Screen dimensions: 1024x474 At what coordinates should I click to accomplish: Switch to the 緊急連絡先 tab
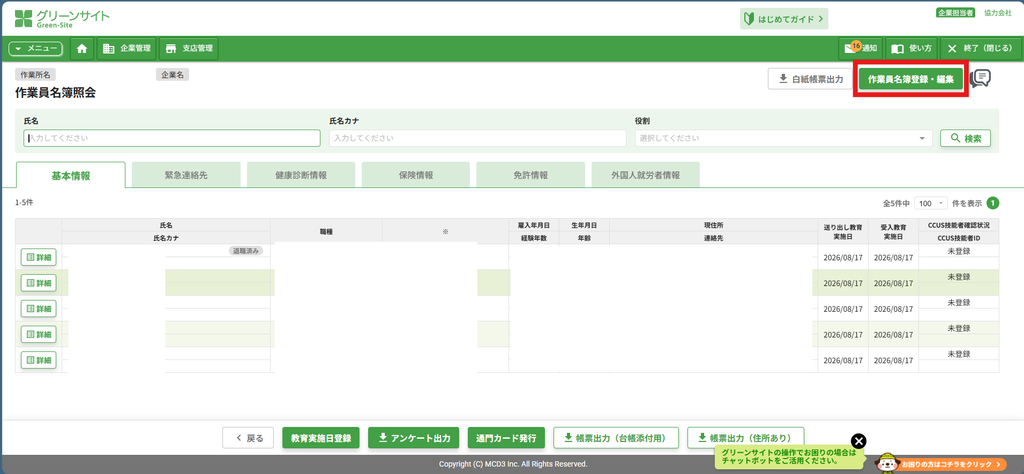(186, 175)
